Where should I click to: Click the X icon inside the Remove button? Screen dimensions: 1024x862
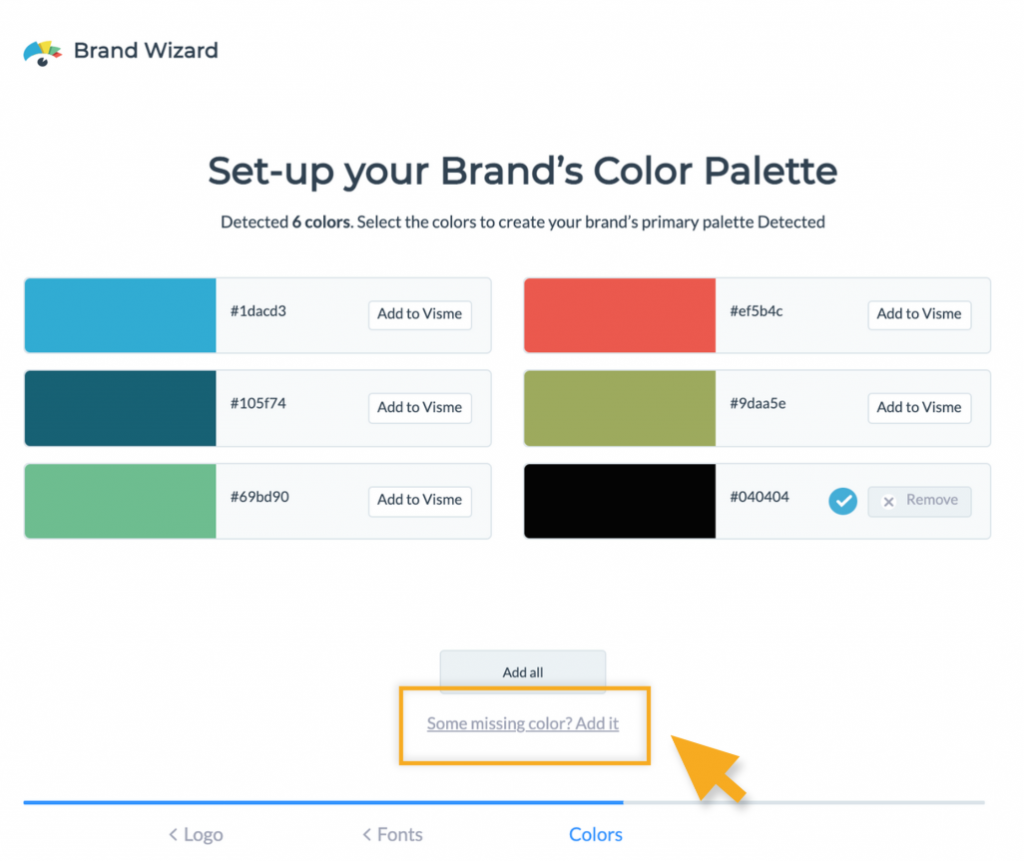[x=891, y=501]
